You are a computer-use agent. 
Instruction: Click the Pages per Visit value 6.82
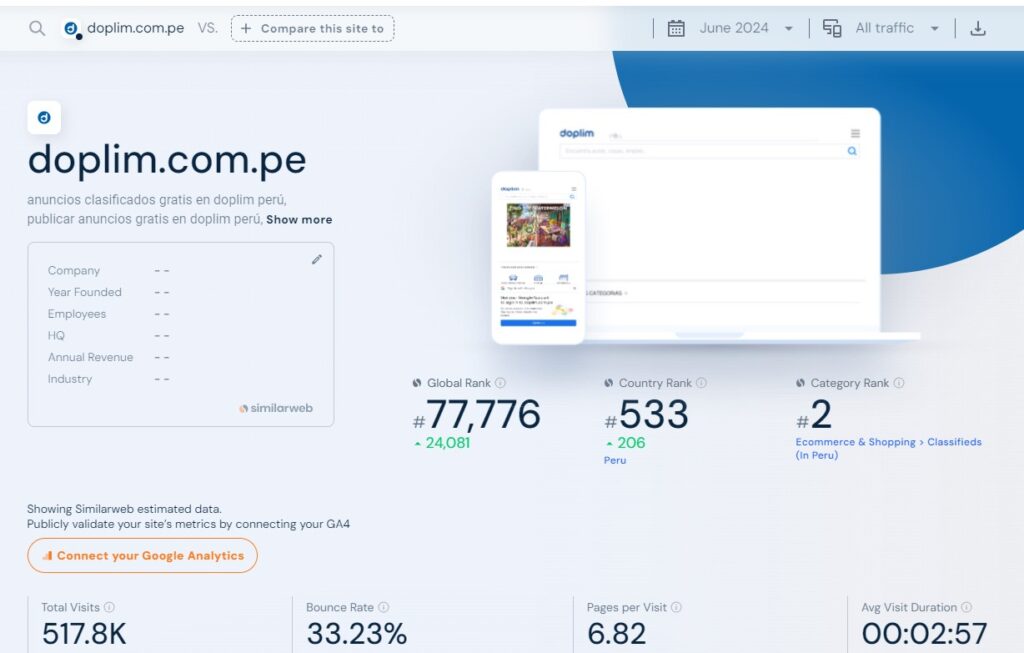point(616,634)
